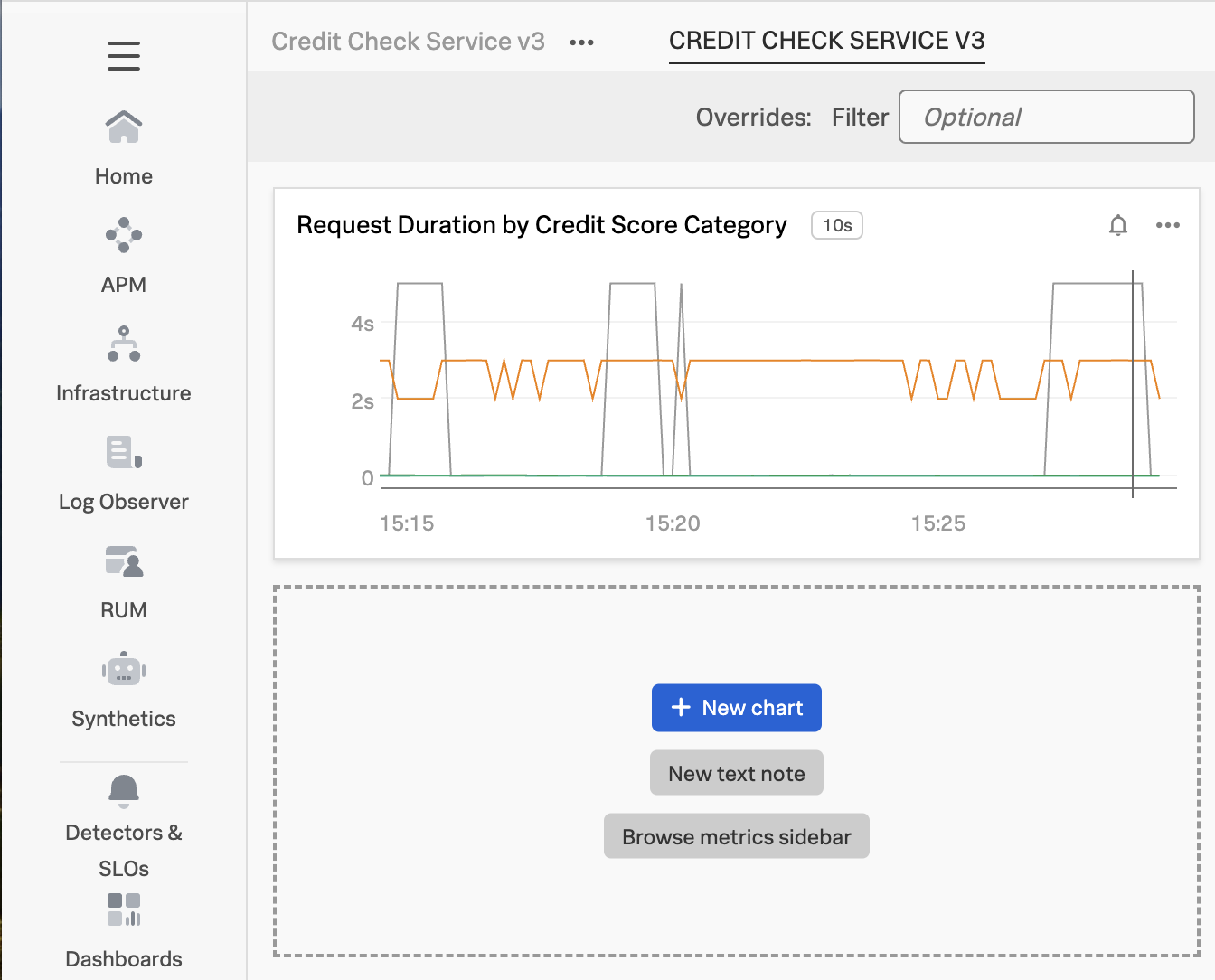Click the orange duration line on the chart
1215x980 pixels.
(x=768, y=362)
